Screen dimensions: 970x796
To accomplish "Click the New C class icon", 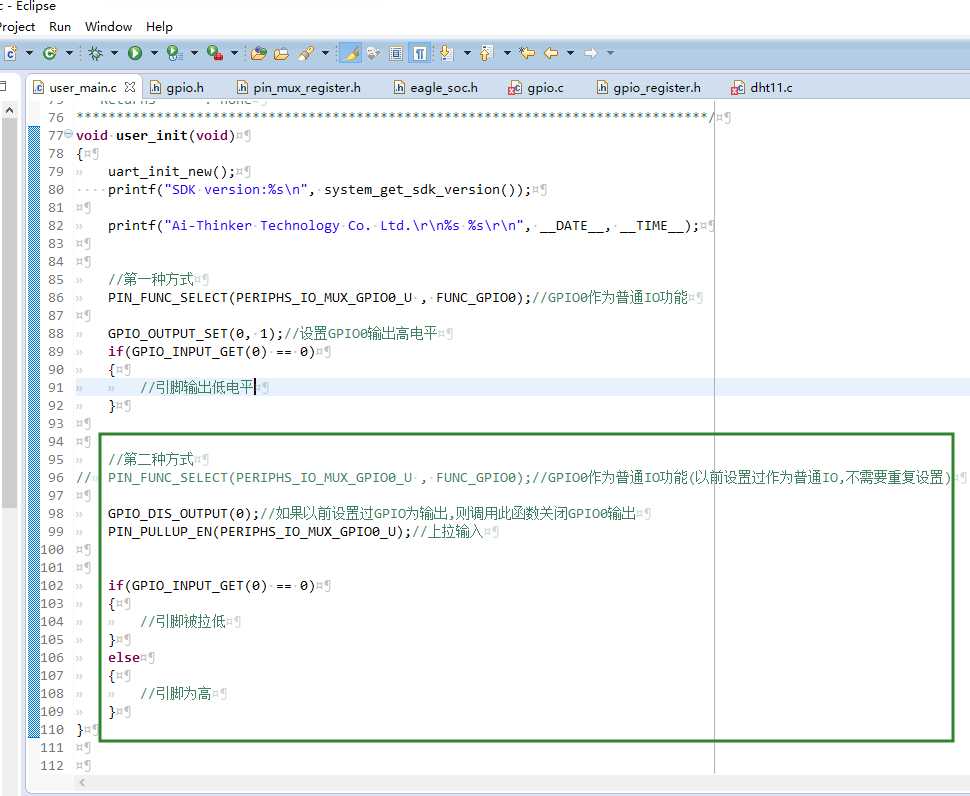I will click(x=50, y=54).
